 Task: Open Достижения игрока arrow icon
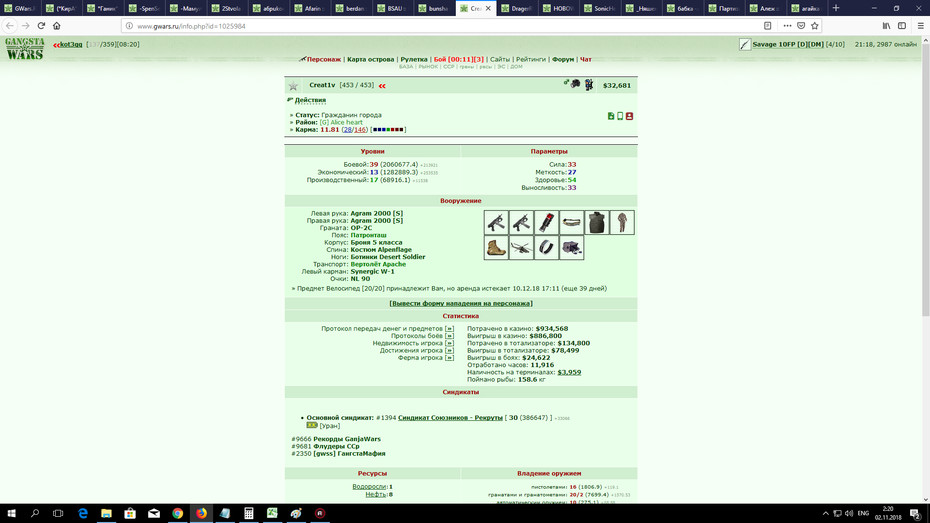[450, 350]
